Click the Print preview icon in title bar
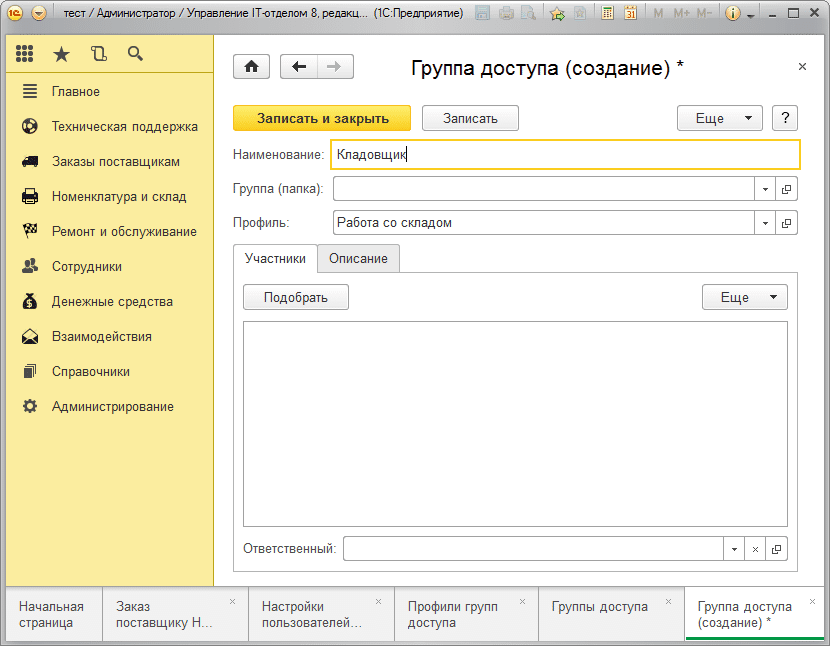This screenshot has height=646, width=830. tap(528, 13)
